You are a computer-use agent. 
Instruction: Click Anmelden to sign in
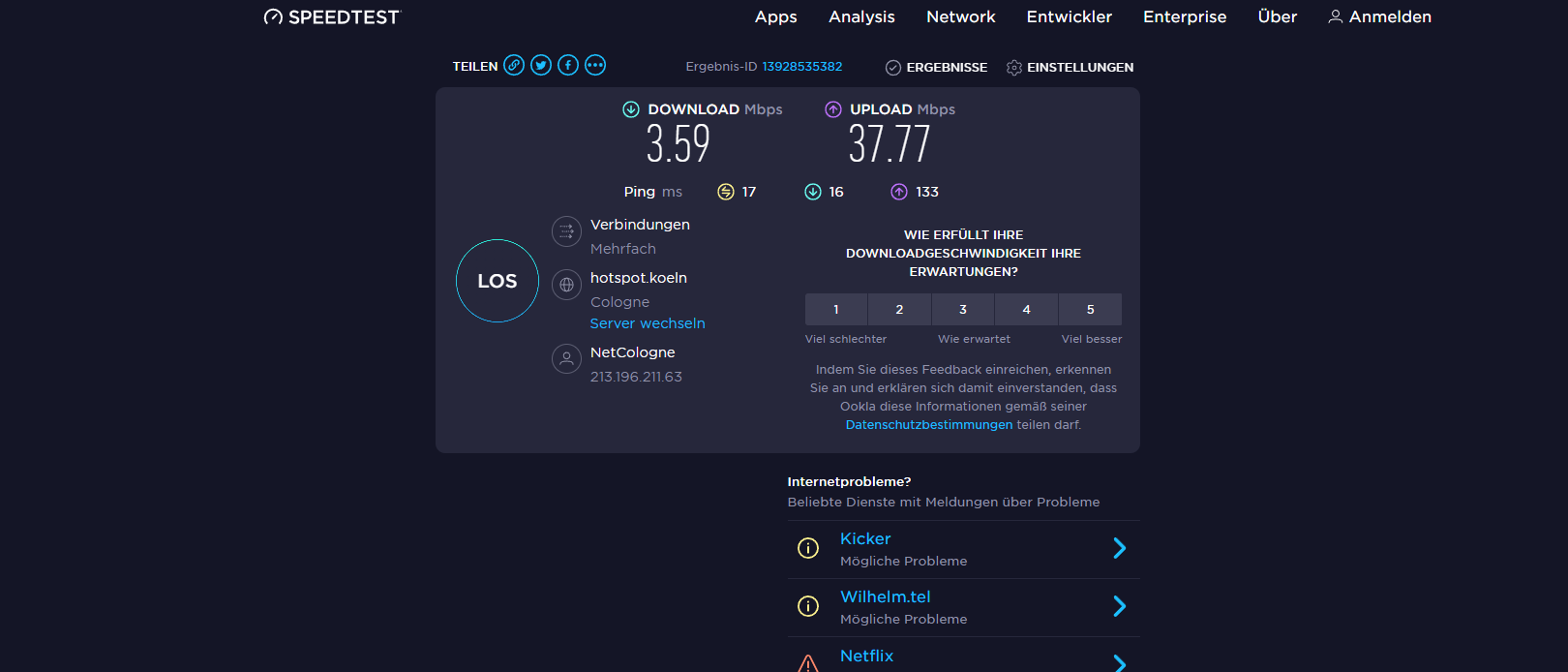[1390, 16]
